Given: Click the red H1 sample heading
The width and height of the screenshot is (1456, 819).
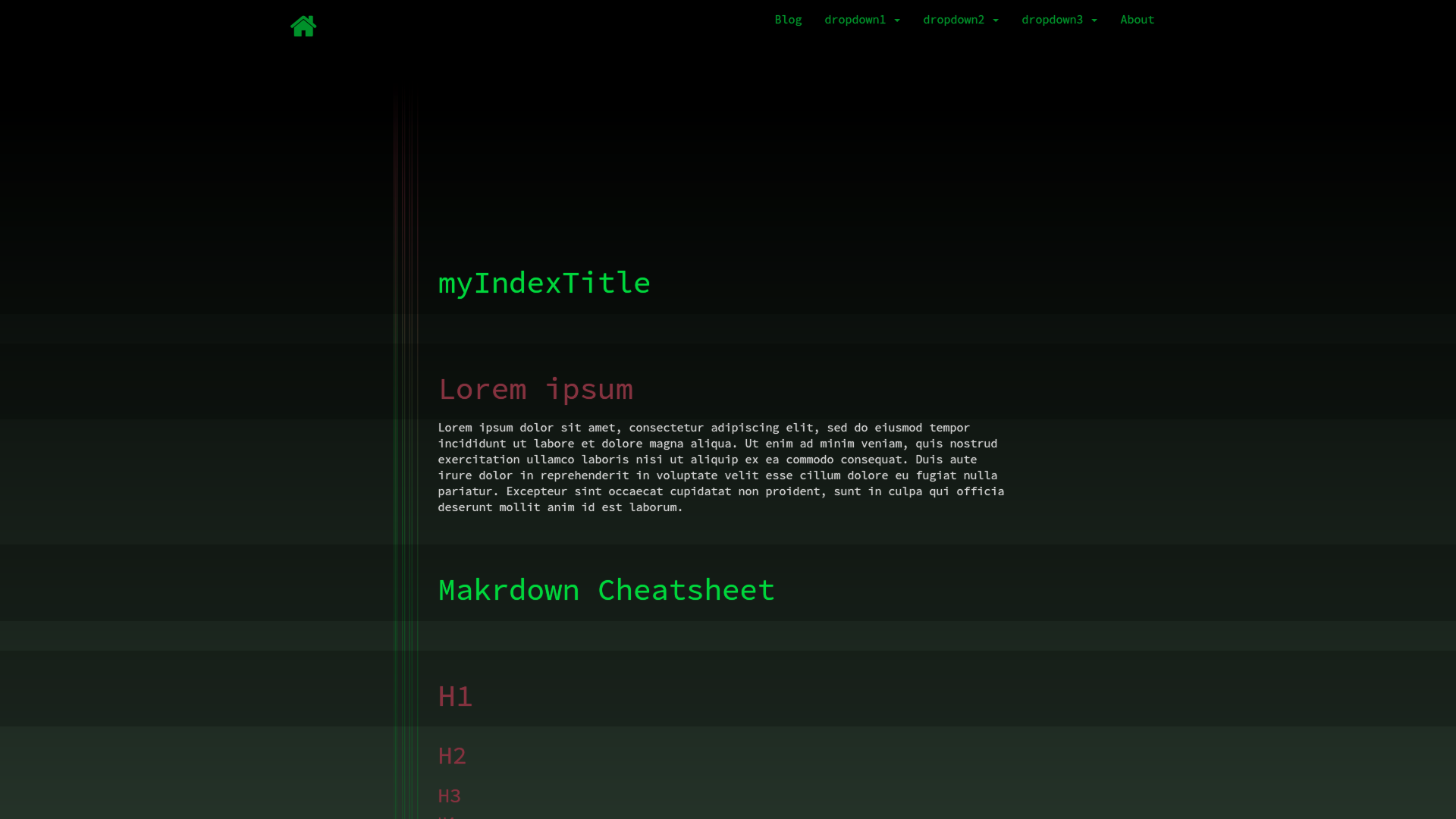Looking at the screenshot, I should click(x=455, y=696).
